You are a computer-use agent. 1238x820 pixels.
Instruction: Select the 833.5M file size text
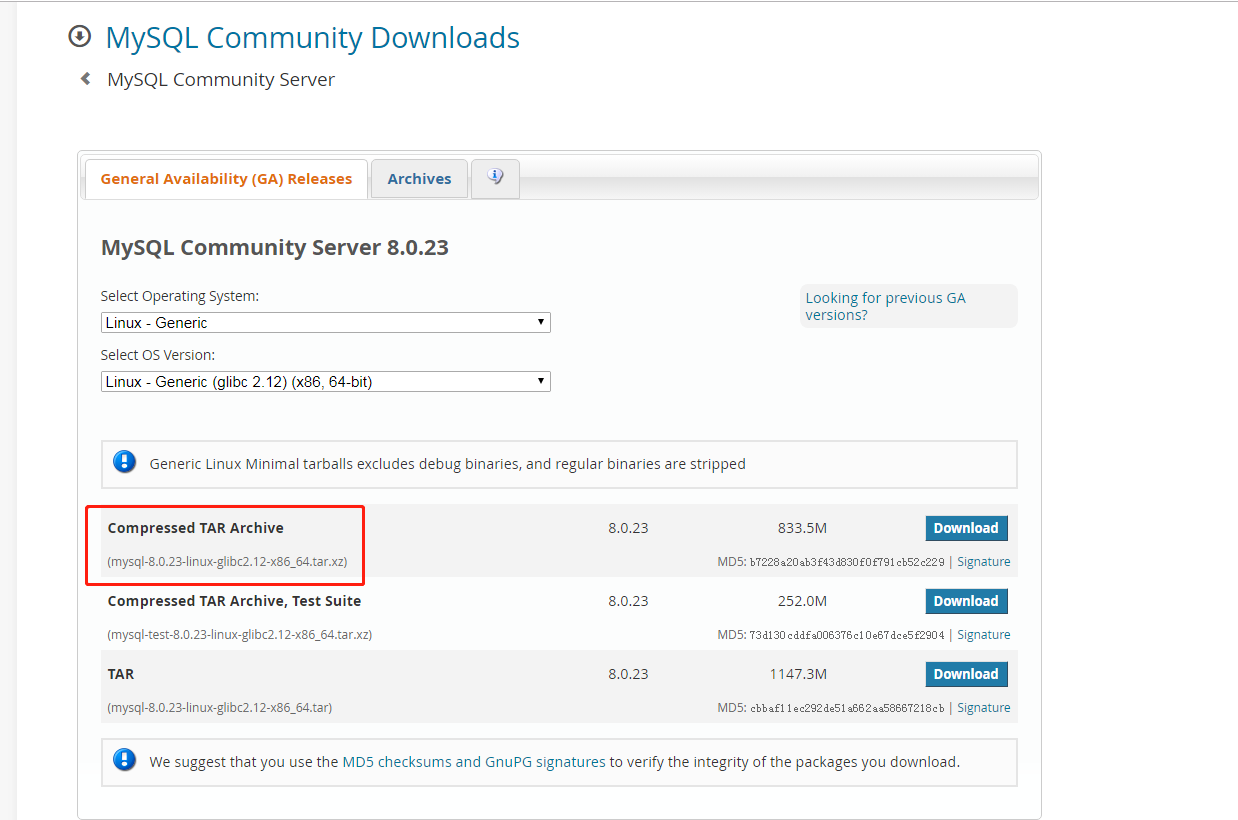[x=802, y=528]
